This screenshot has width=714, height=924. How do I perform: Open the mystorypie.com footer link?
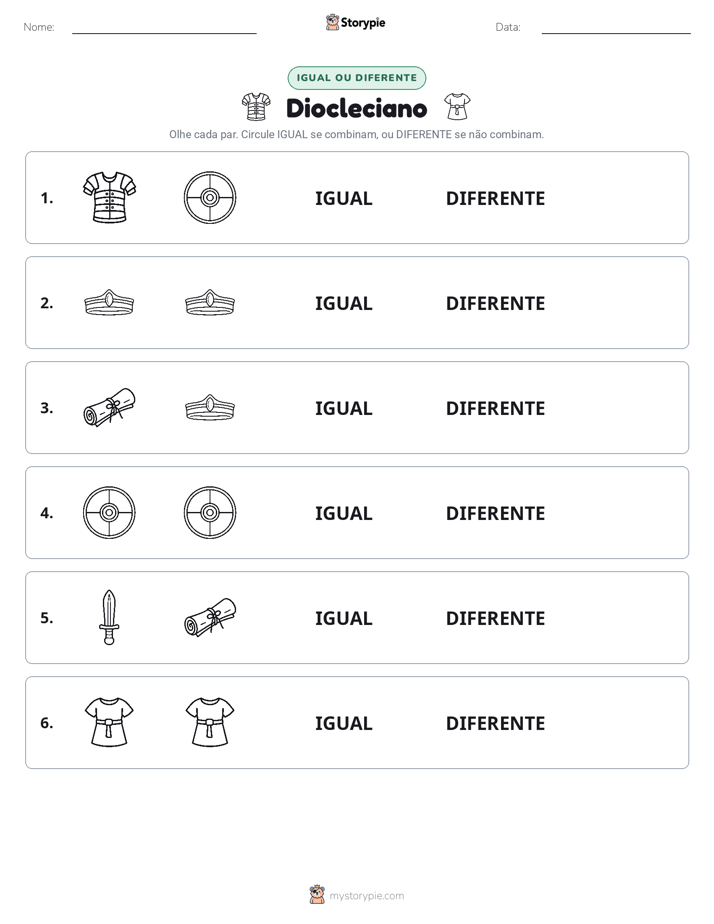tap(366, 896)
